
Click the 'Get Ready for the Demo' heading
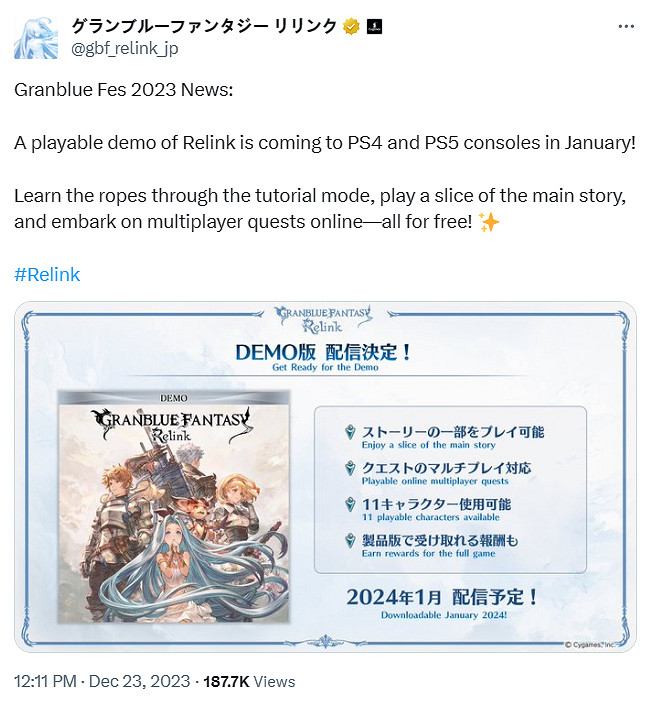[325, 367]
